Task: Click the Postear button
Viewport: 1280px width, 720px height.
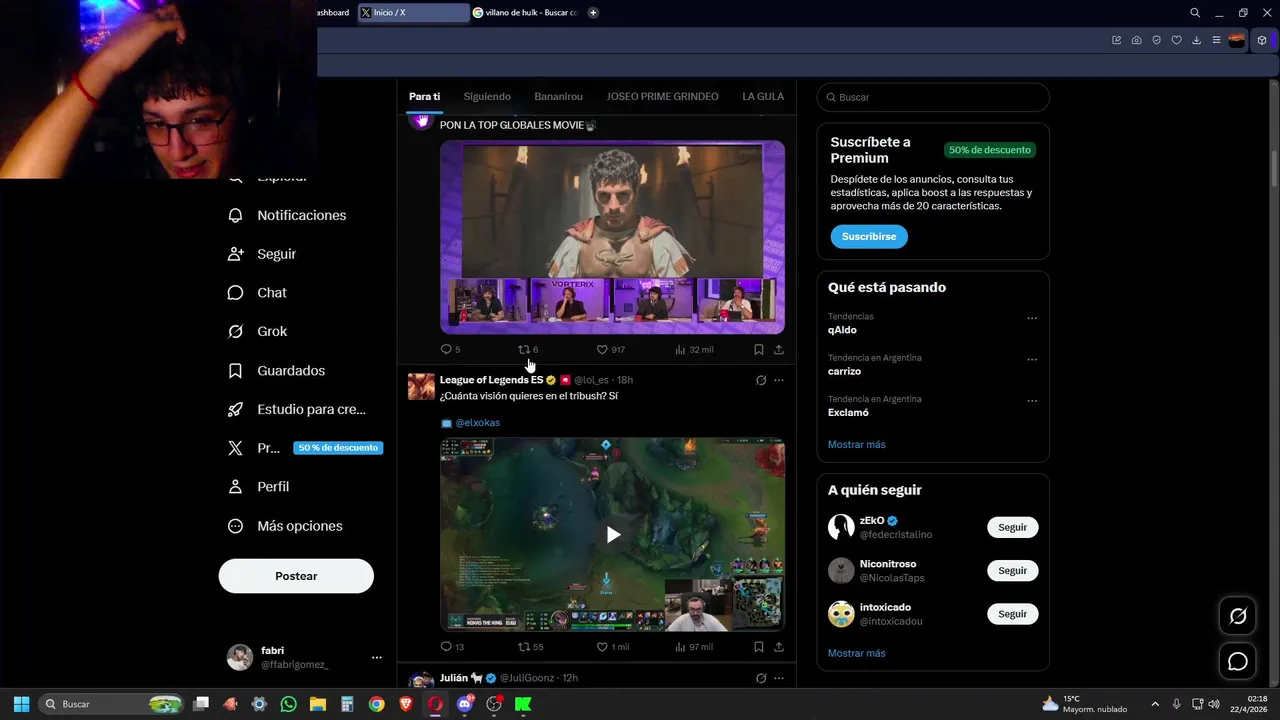Action: [x=296, y=576]
